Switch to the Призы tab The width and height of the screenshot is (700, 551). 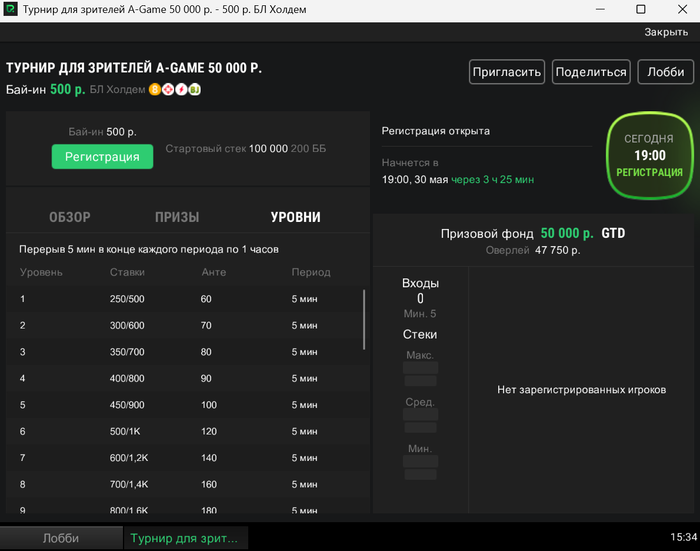click(x=177, y=217)
